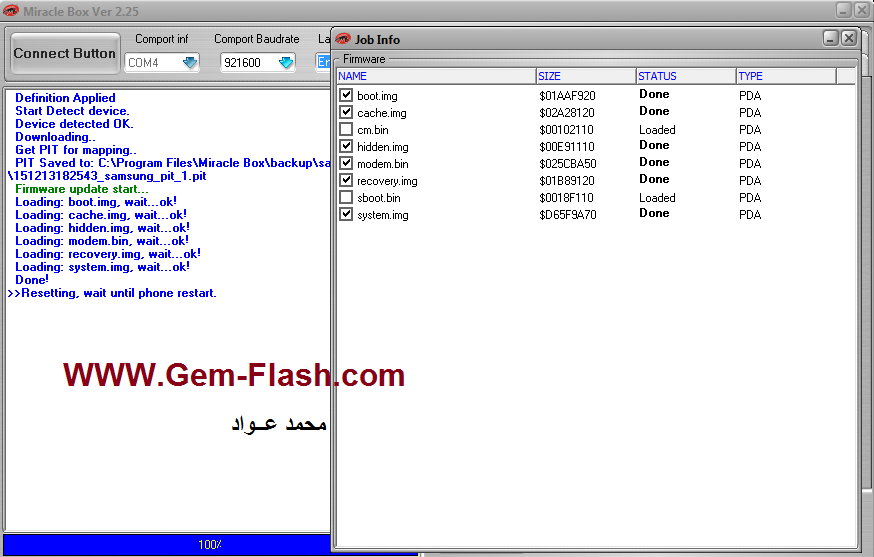This screenshot has height=557, width=874.
Task: Select the modem.bin file name
Action: [383, 164]
